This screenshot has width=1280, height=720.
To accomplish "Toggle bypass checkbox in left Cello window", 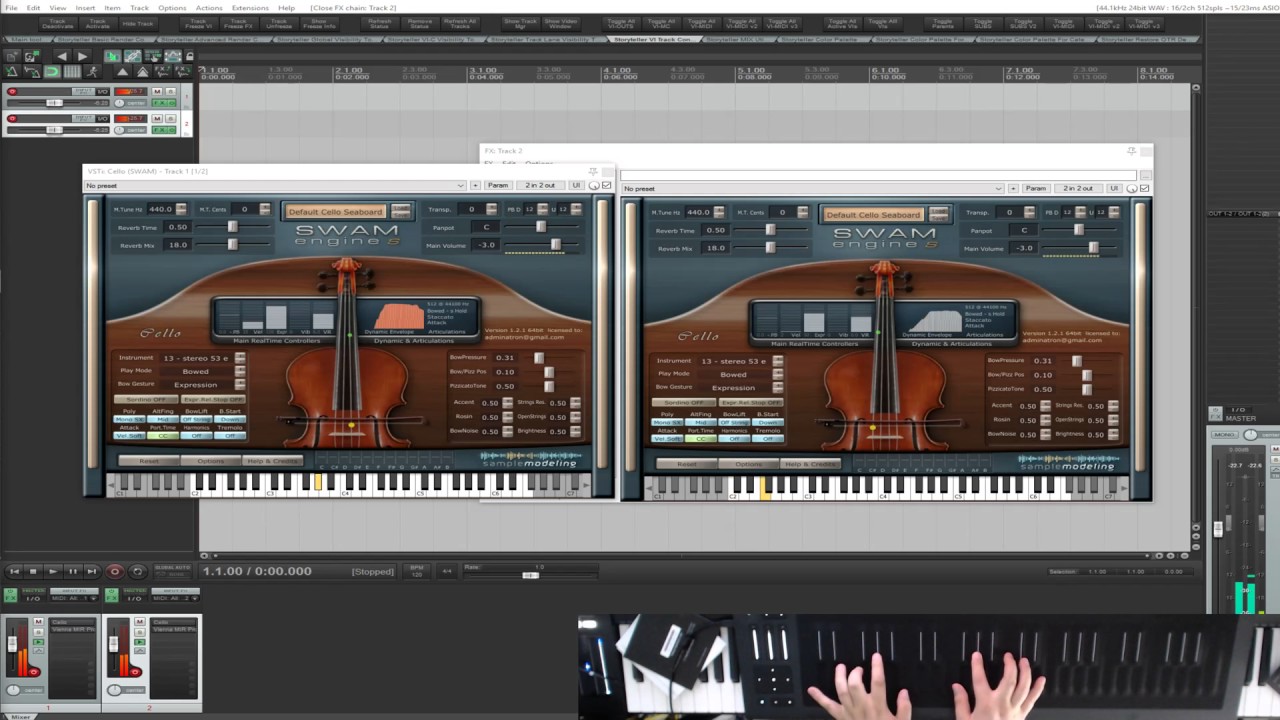I will tap(607, 185).
